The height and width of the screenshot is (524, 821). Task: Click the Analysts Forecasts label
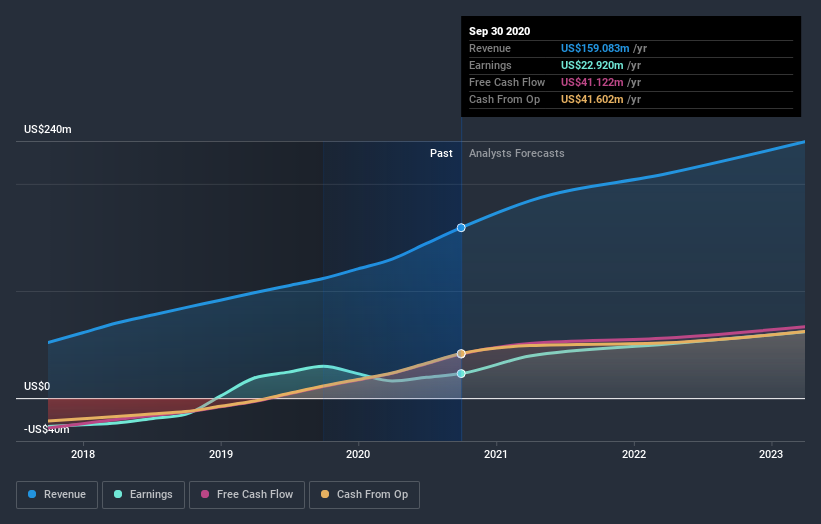[x=517, y=153]
